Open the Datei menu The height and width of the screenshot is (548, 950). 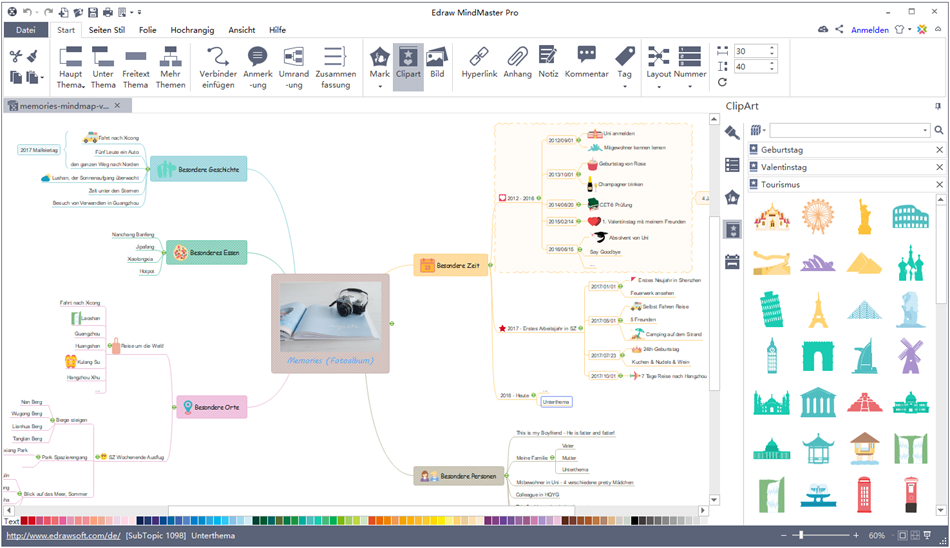pyautogui.click(x=25, y=30)
